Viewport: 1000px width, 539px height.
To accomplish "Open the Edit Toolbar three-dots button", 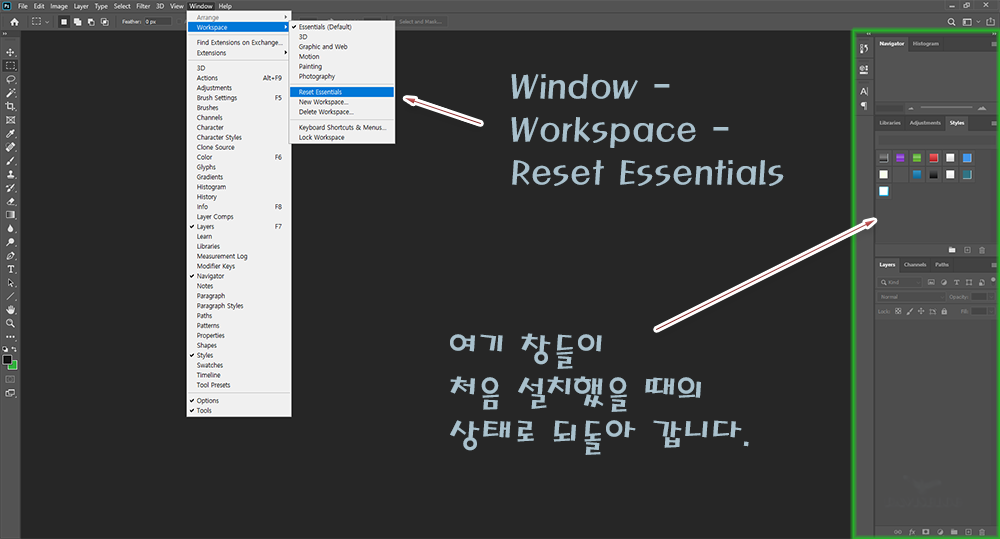I will pyautogui.click(x=10, y=337).
